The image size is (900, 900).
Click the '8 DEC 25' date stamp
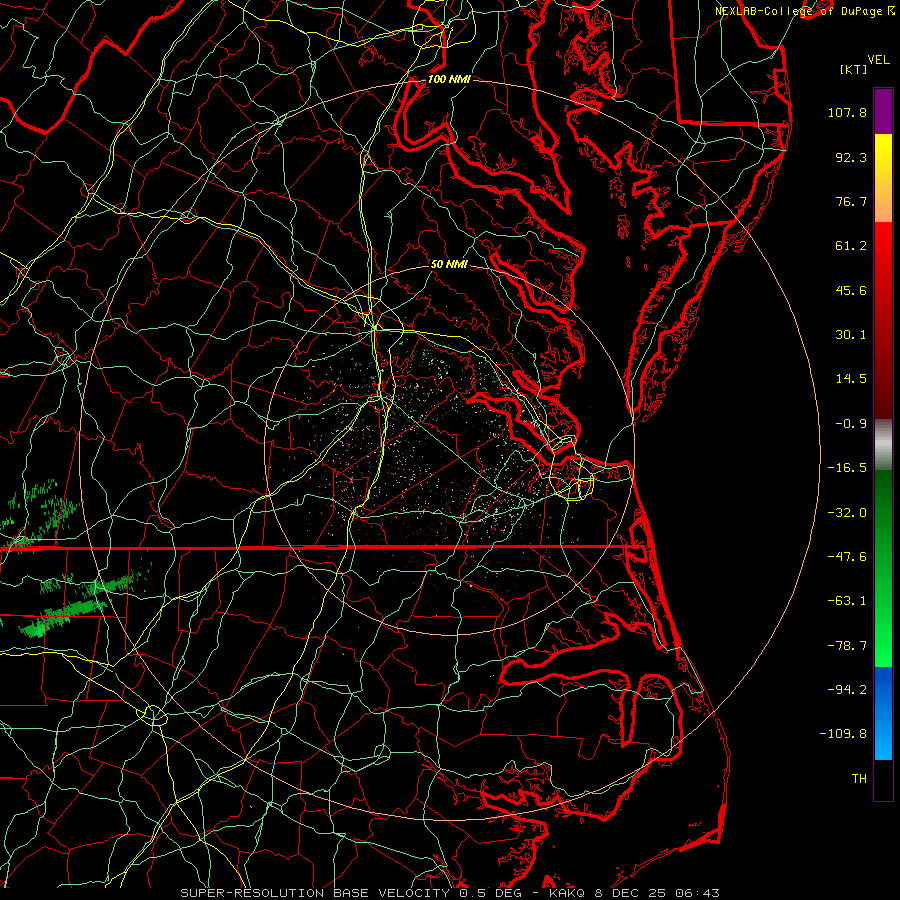click(x=628, y=893)
